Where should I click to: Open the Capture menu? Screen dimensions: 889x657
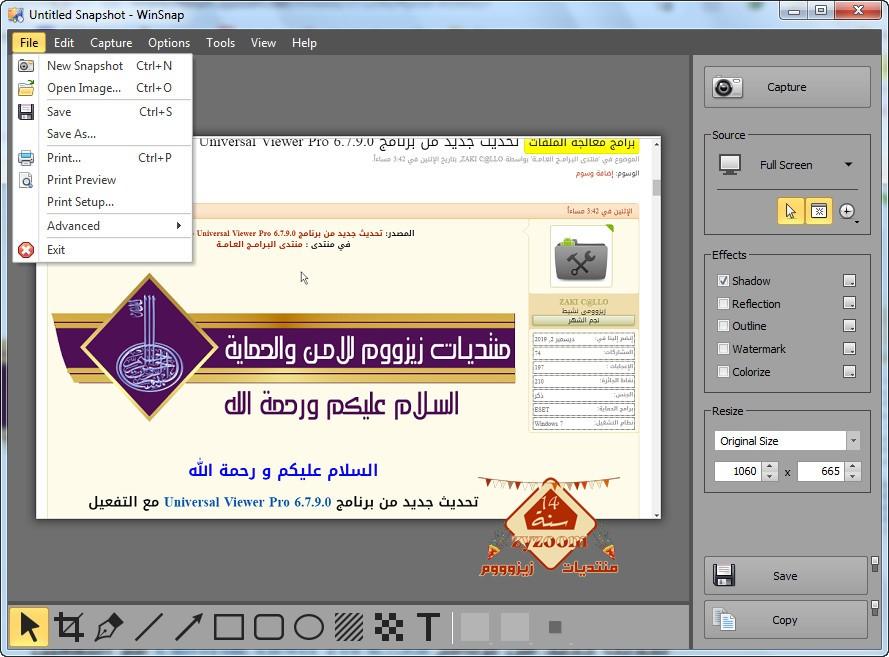pos(111,43)
